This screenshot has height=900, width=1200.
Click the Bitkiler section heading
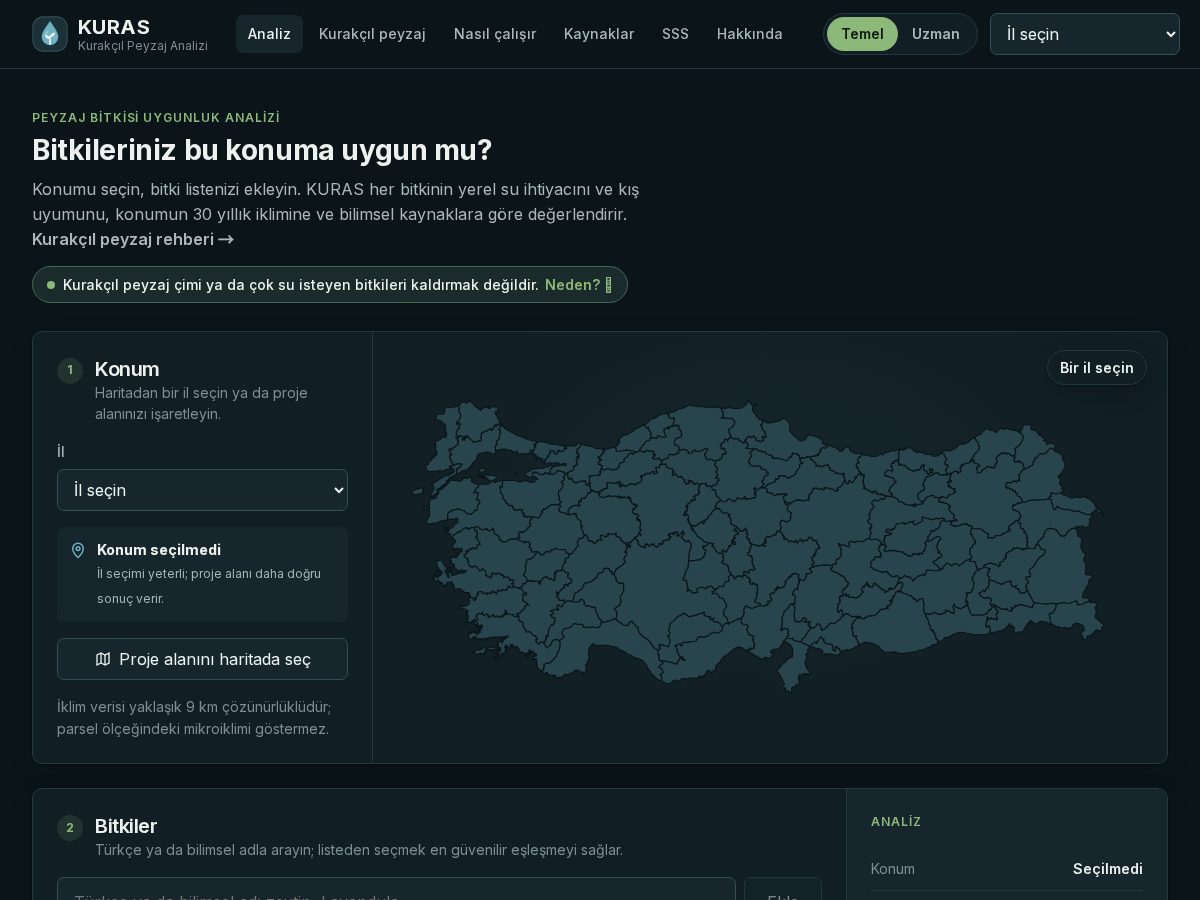[126, 826]
